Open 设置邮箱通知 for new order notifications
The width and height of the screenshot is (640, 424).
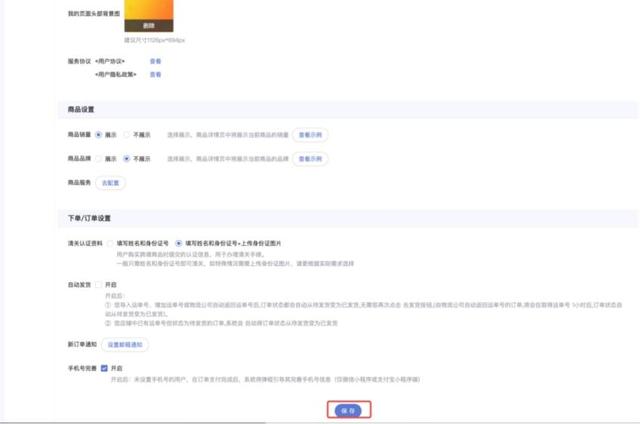125,345
